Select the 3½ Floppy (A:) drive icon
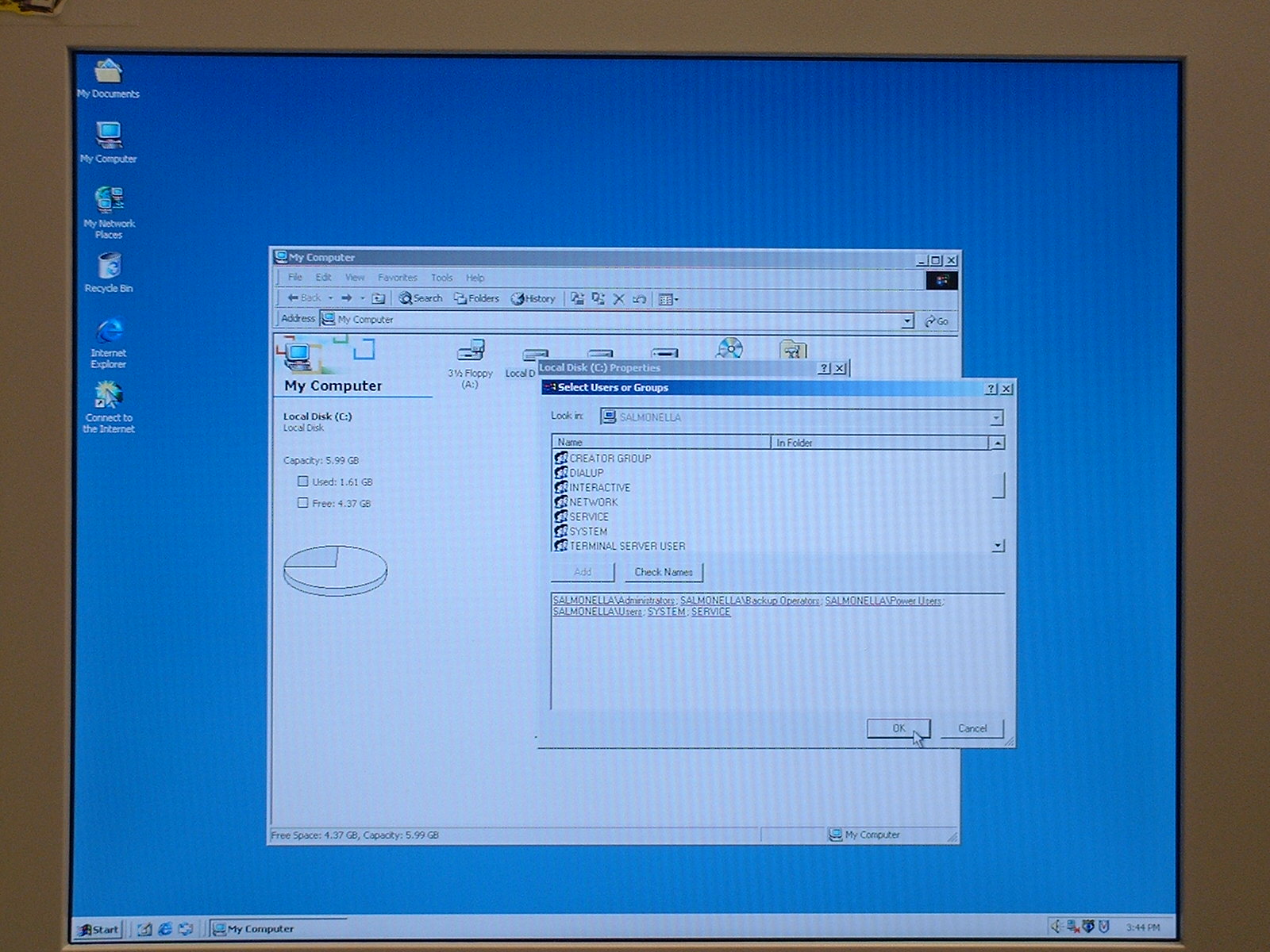 point(470,351)
